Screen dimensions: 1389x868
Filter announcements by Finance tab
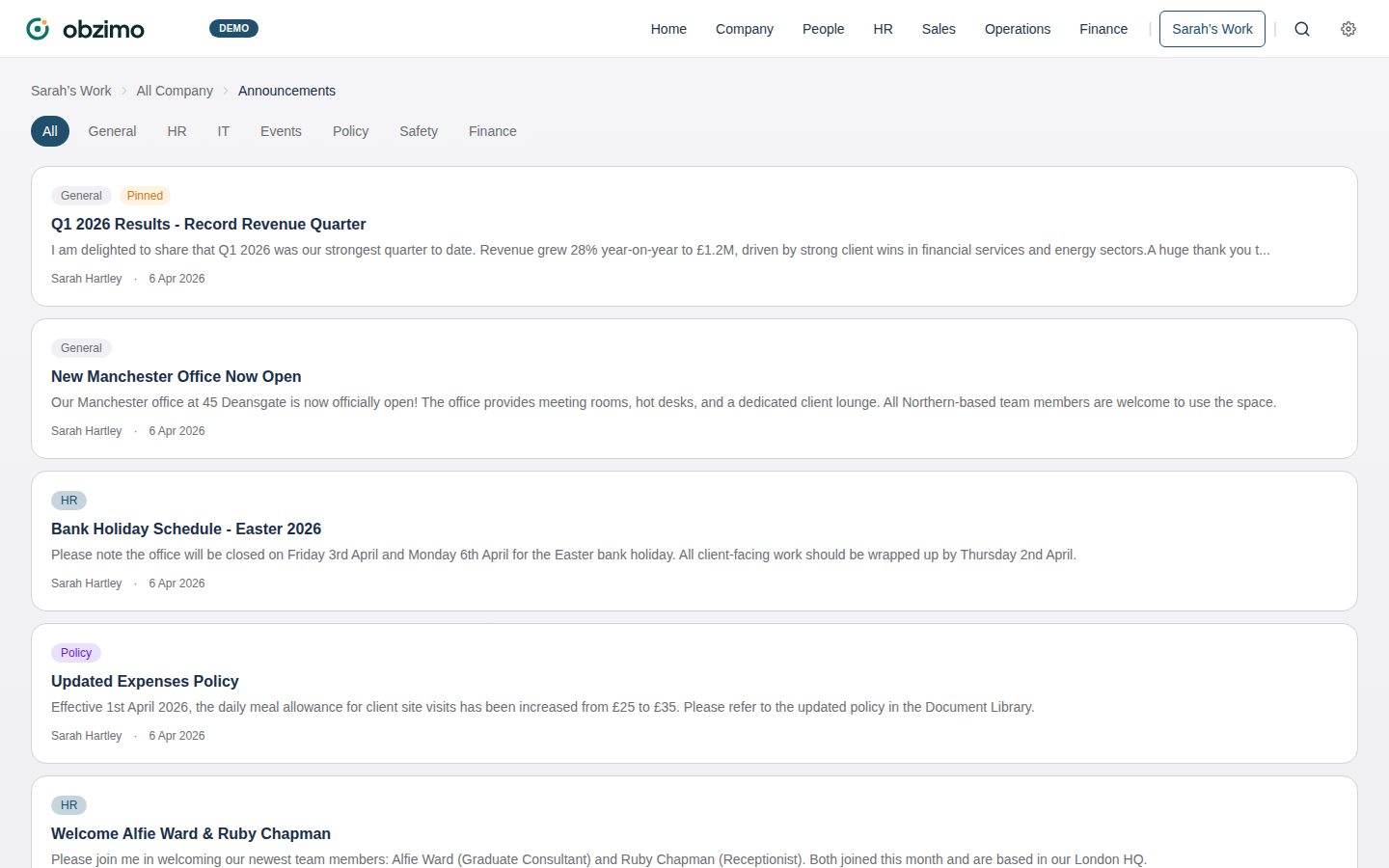493,131
